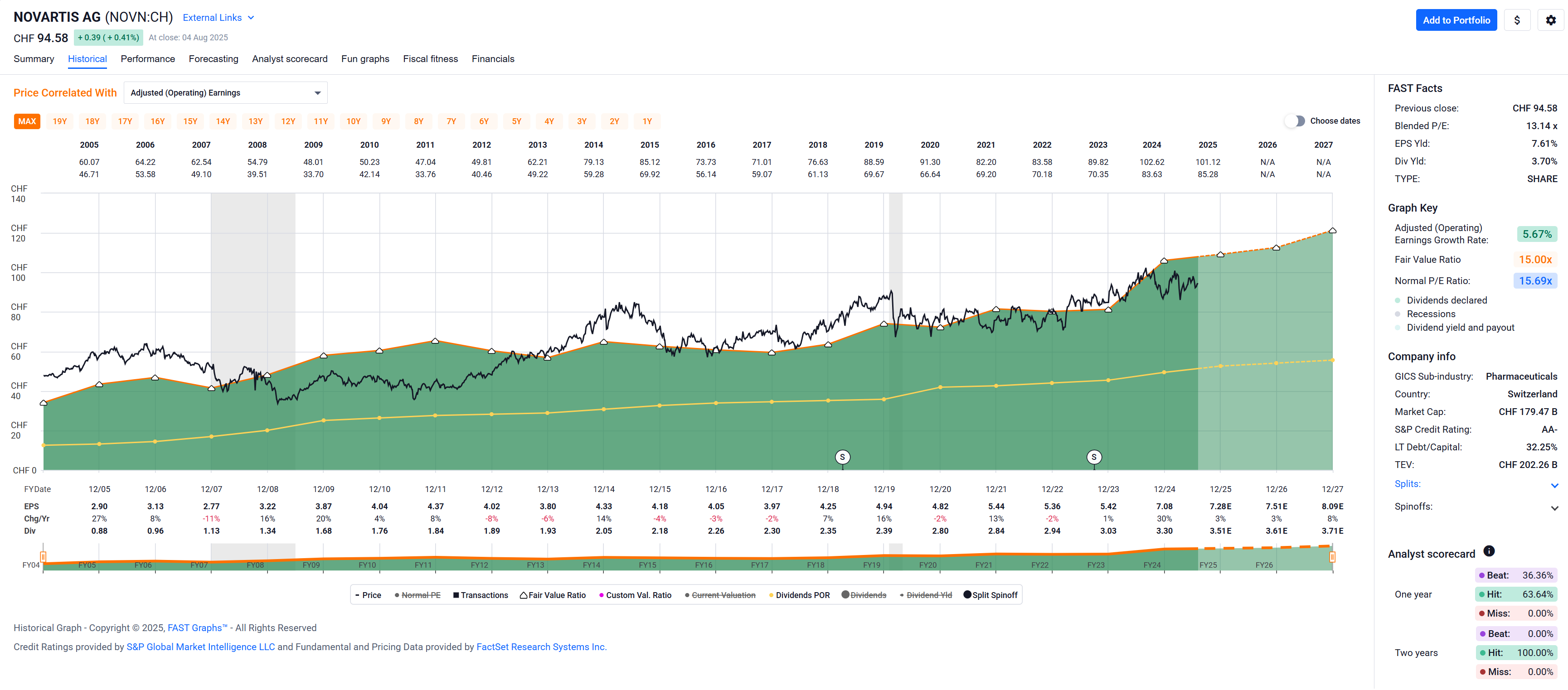Open the External Links dropdown
Viewport: 1568px width, 690px height.
pos(218,18)
